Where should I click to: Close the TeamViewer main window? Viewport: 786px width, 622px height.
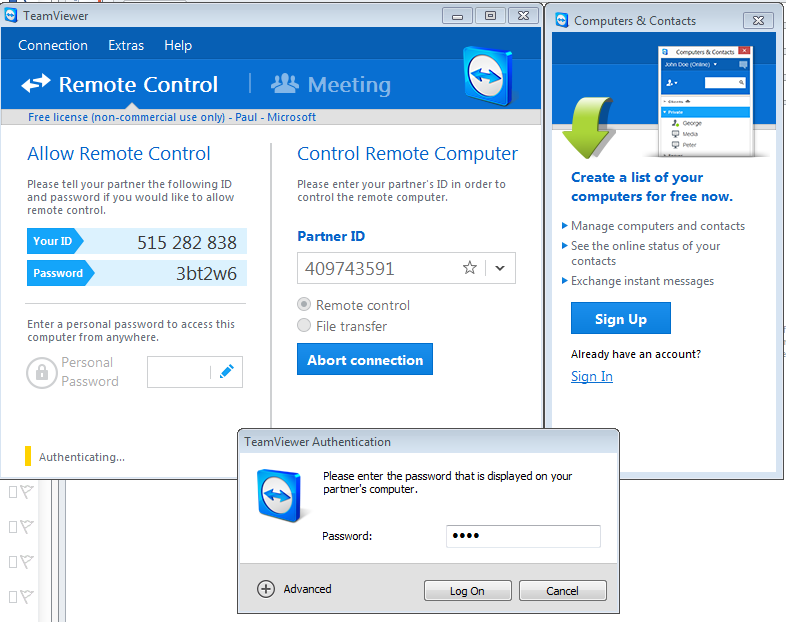[523, 16]
